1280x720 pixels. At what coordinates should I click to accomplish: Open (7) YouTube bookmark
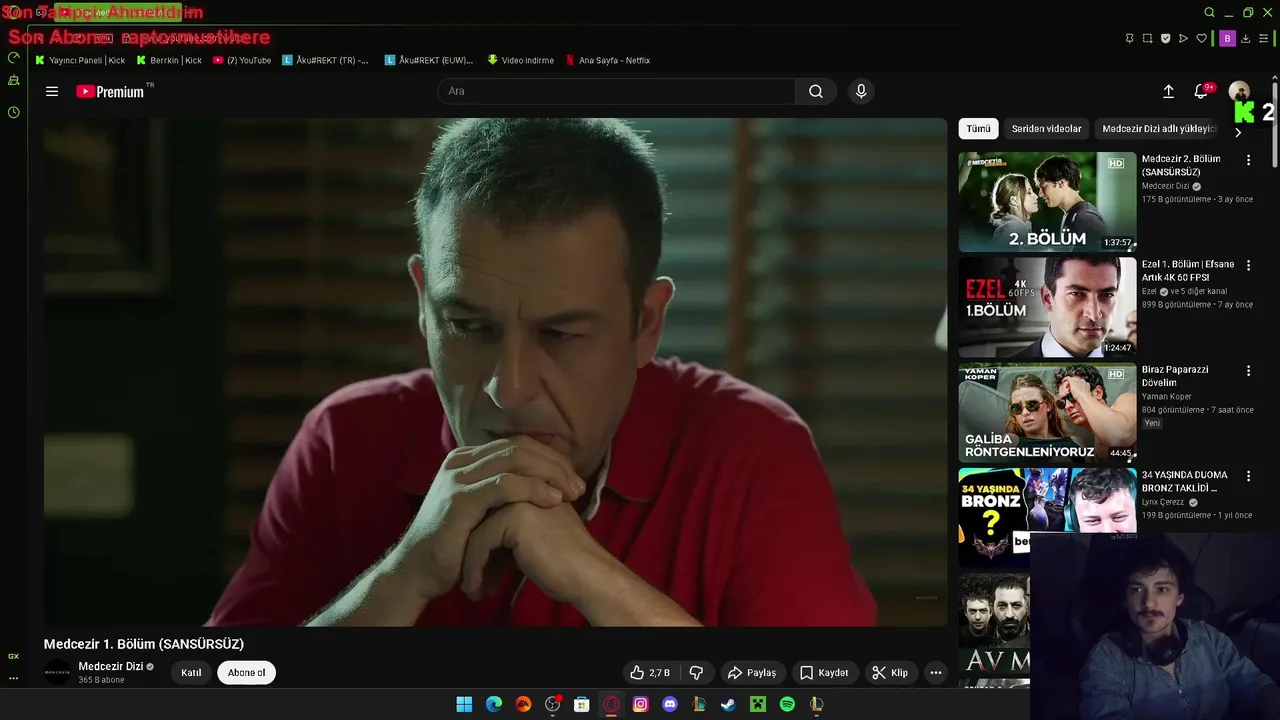click(x=242, y=60)
